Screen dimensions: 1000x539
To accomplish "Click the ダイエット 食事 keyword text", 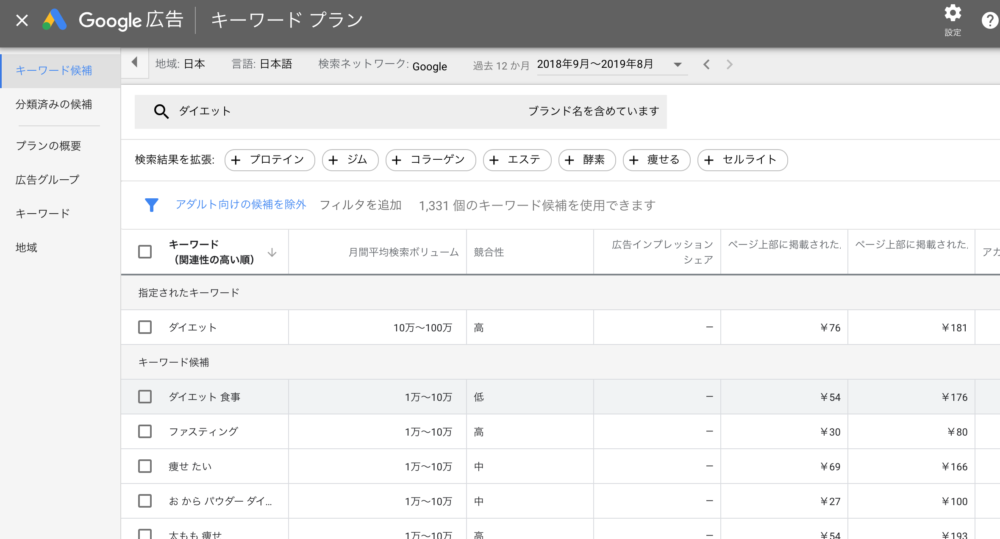I will [204, 397].
